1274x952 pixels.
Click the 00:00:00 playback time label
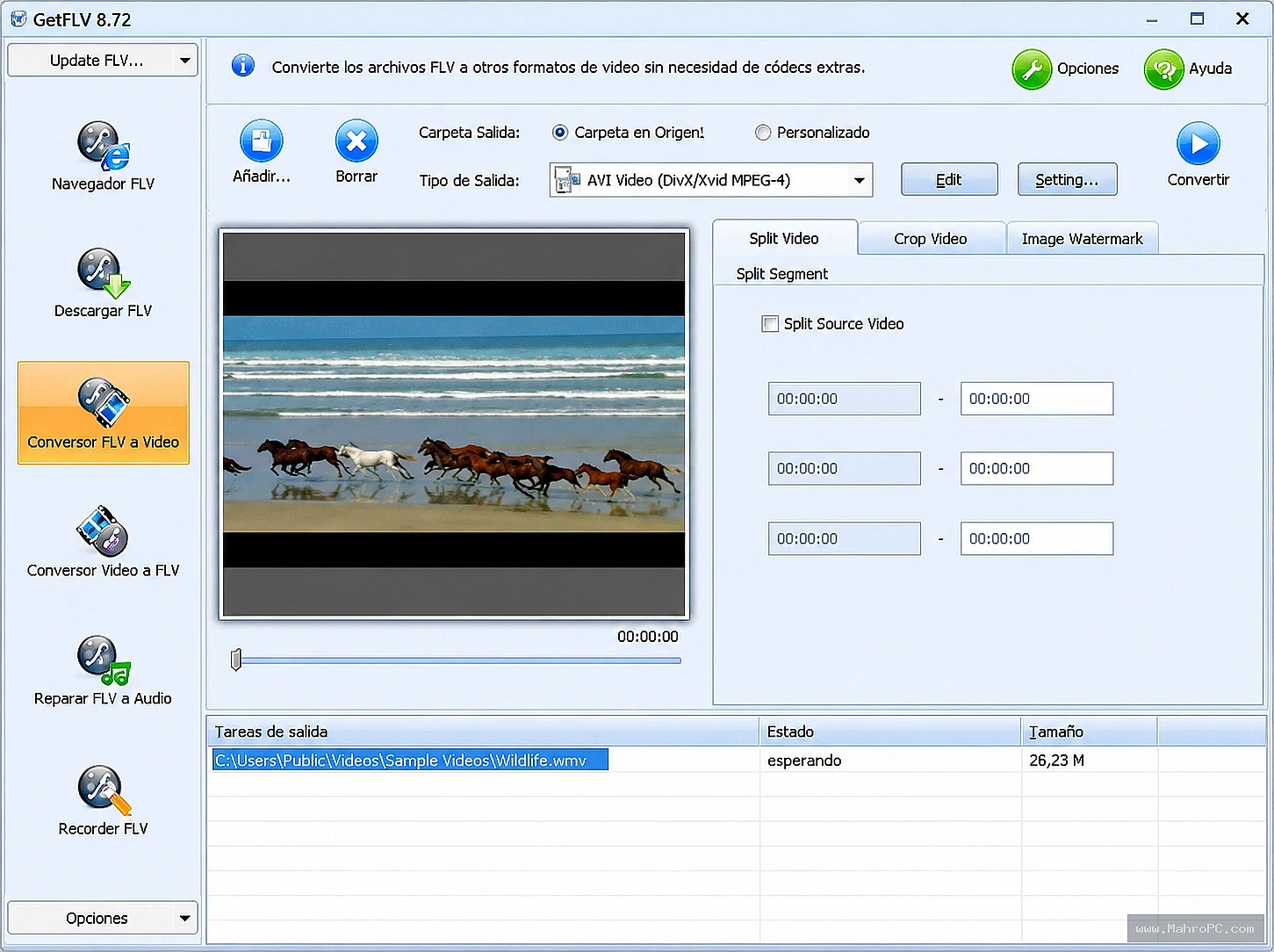point(648,637)
